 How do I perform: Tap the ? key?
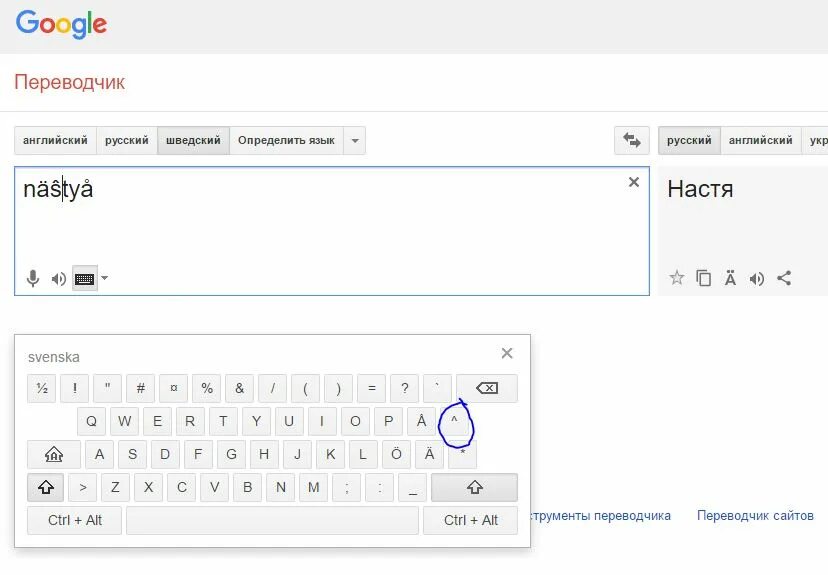point(404,389)
